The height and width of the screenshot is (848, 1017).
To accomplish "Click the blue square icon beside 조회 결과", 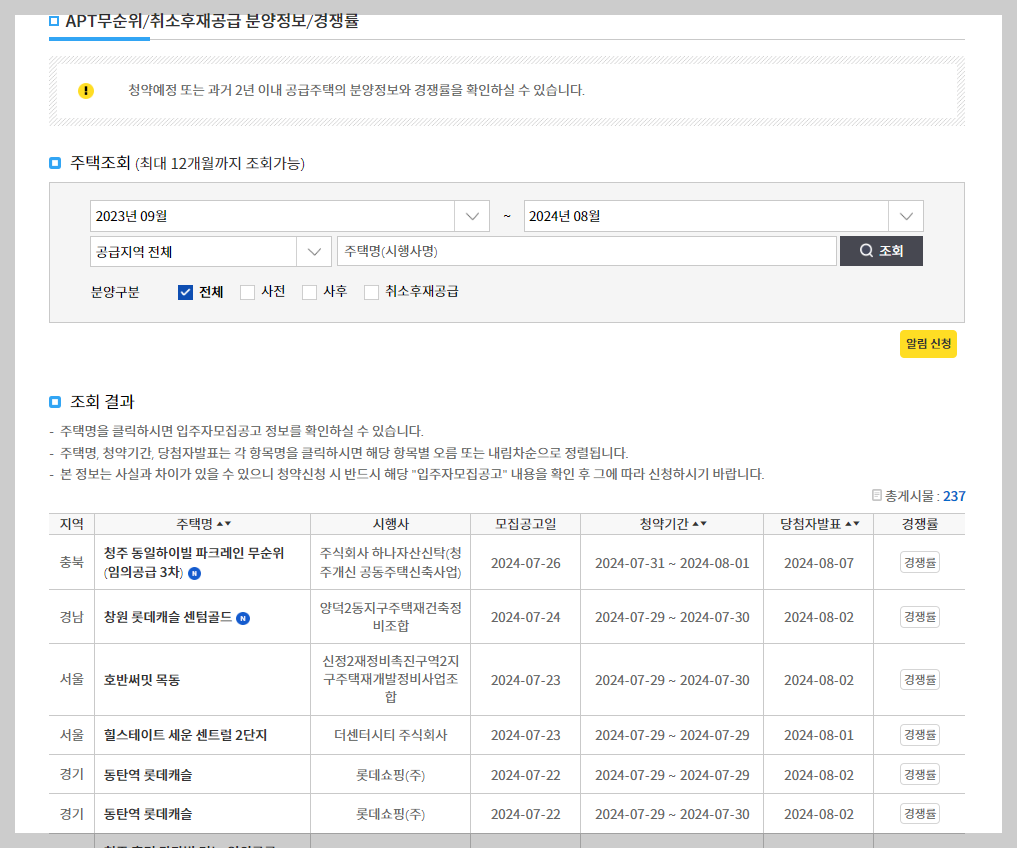I will coord(55,401).
